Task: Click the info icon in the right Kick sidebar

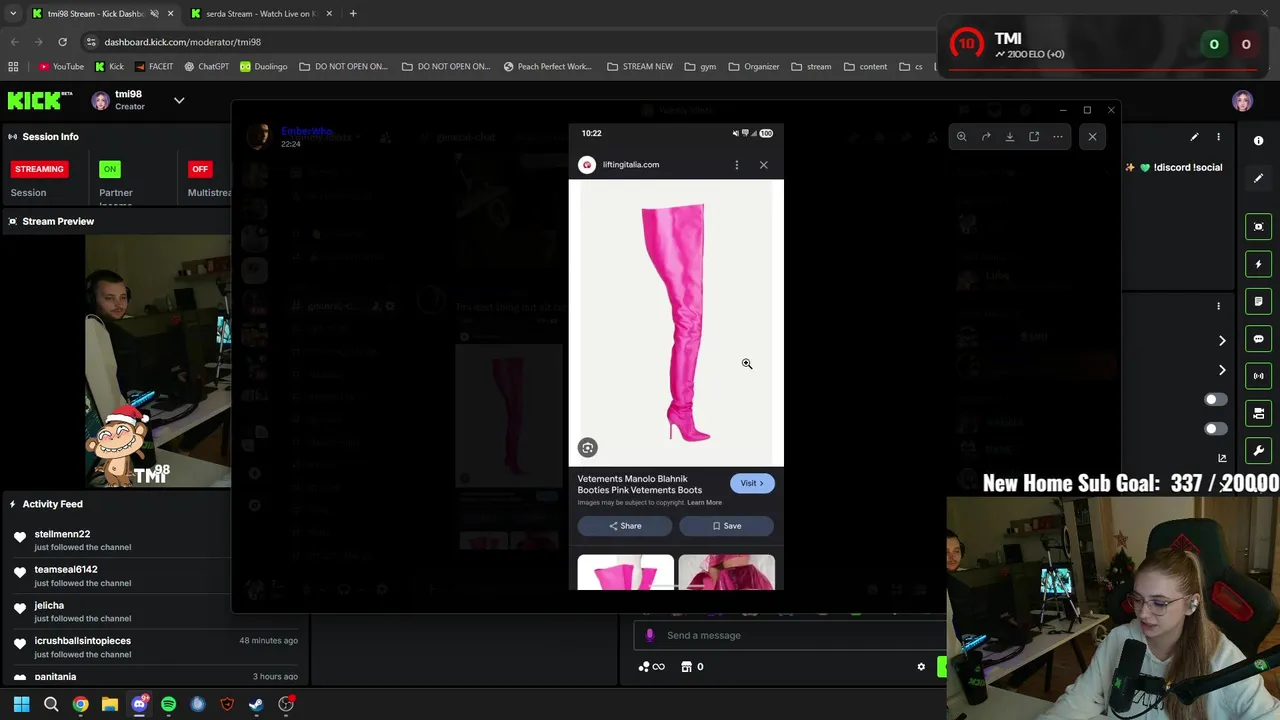Action: pos(1259,141)
